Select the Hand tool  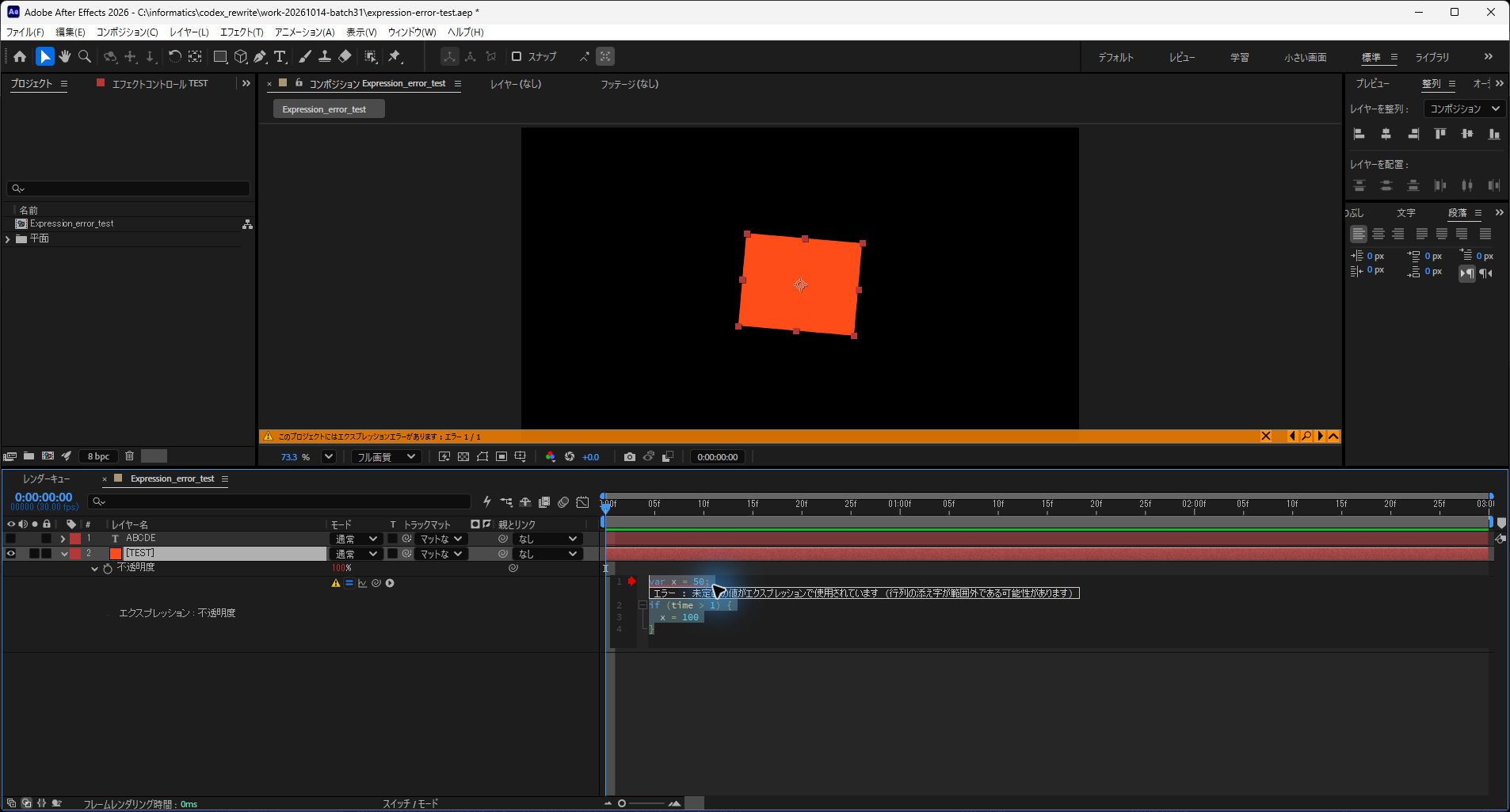pos(65,56)
